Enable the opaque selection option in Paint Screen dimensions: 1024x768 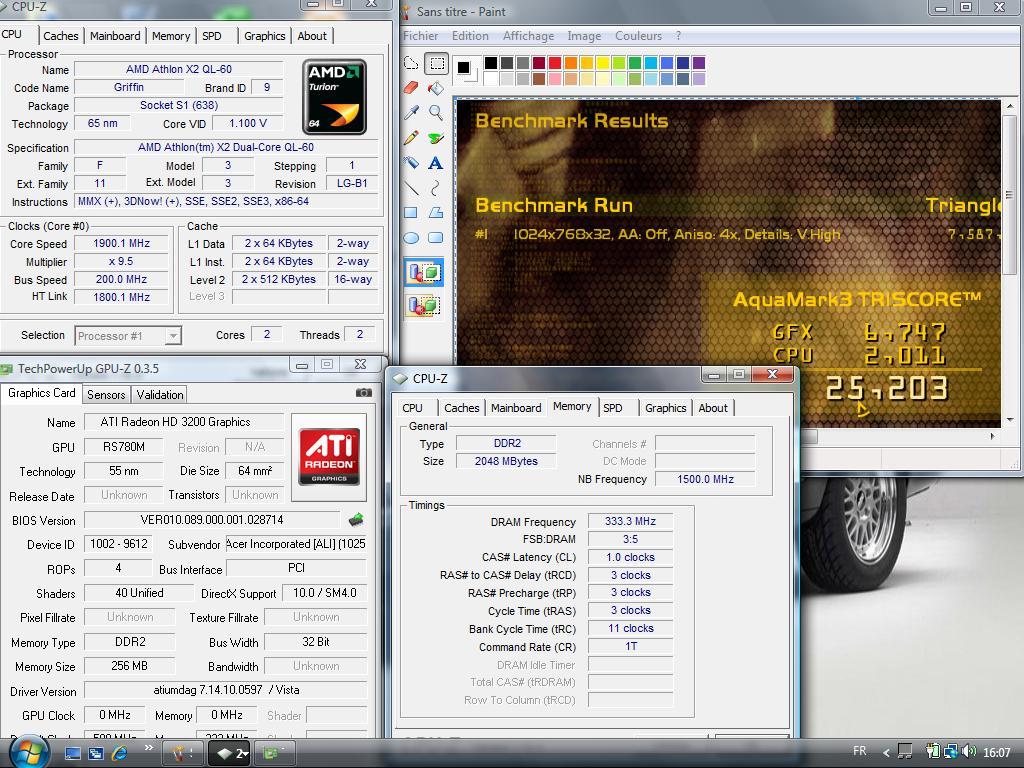click(x=424, y=272)
